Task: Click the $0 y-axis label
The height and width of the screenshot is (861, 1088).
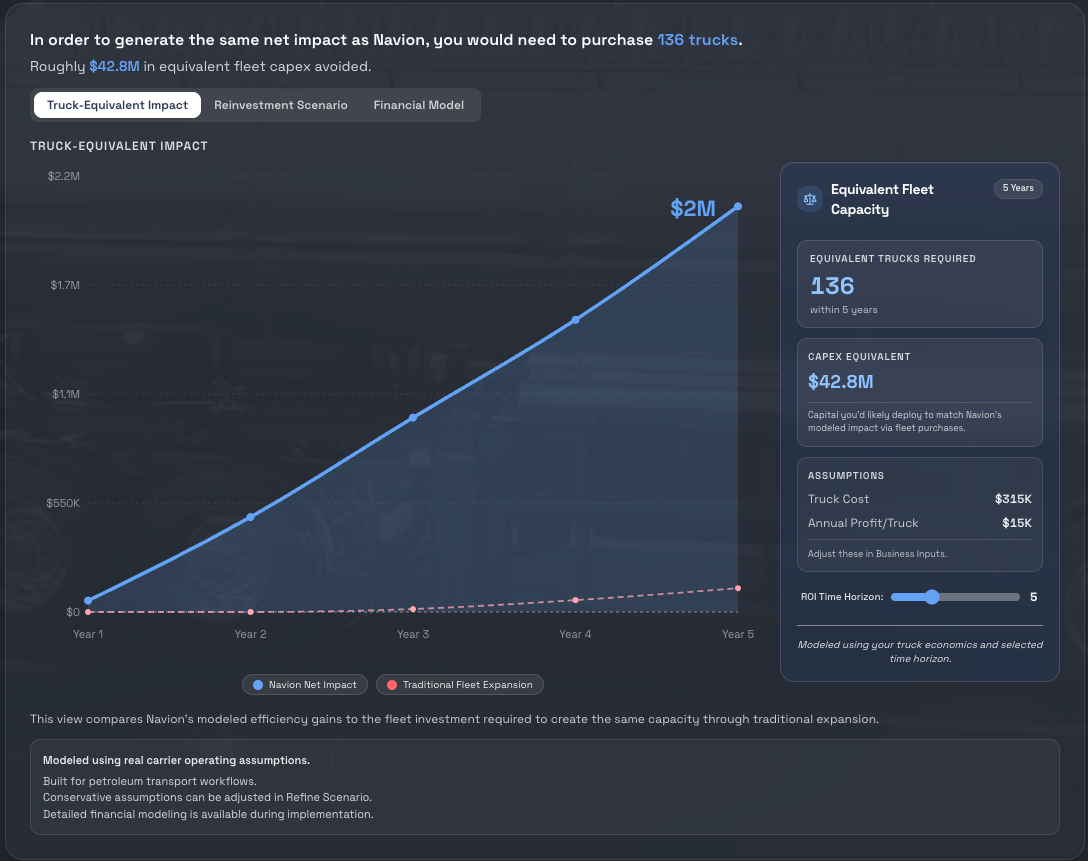Action: tap(73, 612)
